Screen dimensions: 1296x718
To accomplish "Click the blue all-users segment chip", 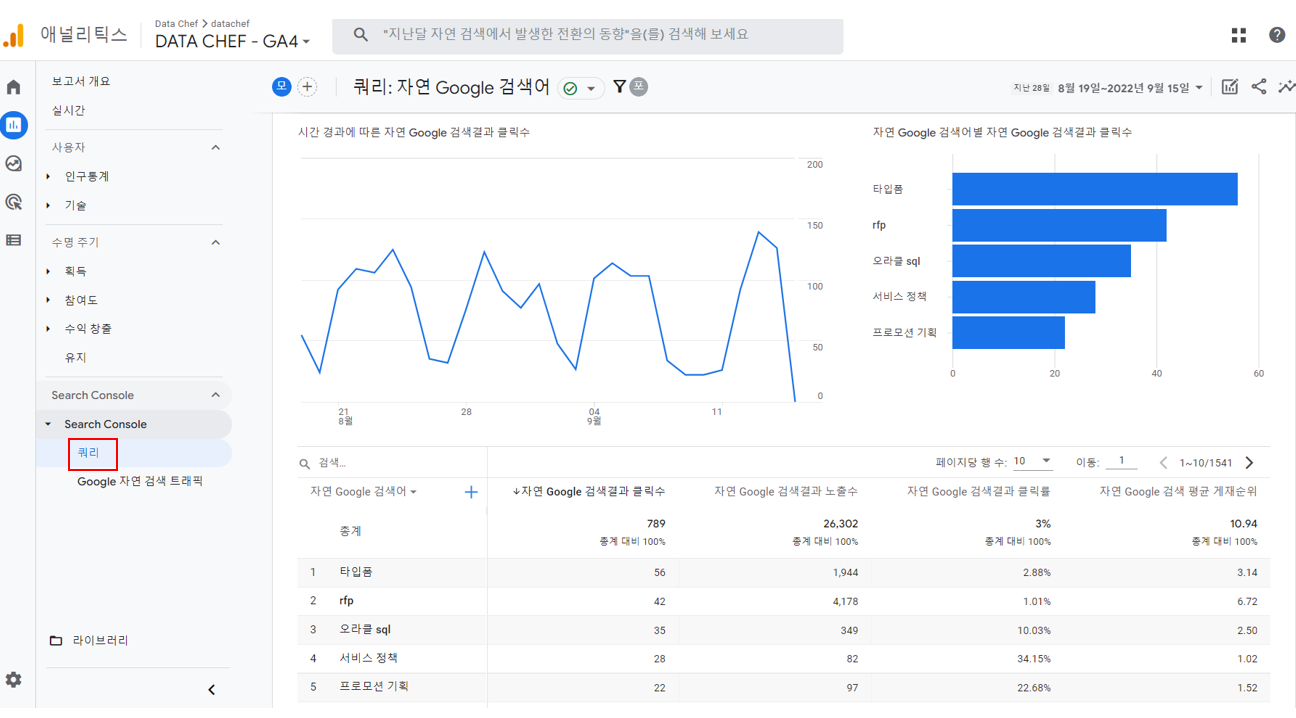I will pyautogui.click(x=281, y=87).
